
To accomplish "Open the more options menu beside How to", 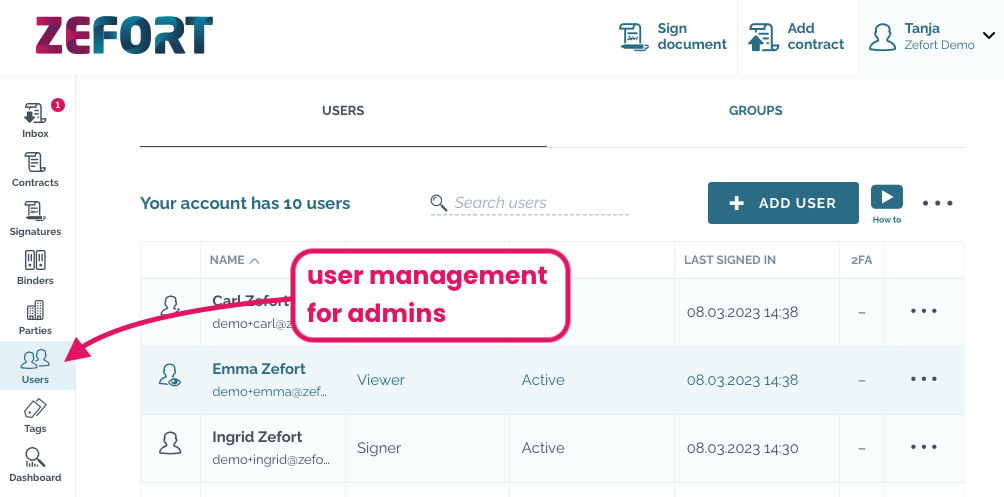I will pos(937,203).
